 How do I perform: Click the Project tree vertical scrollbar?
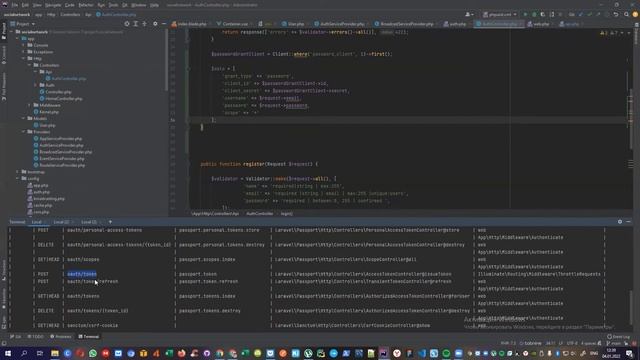click(166, 61)
